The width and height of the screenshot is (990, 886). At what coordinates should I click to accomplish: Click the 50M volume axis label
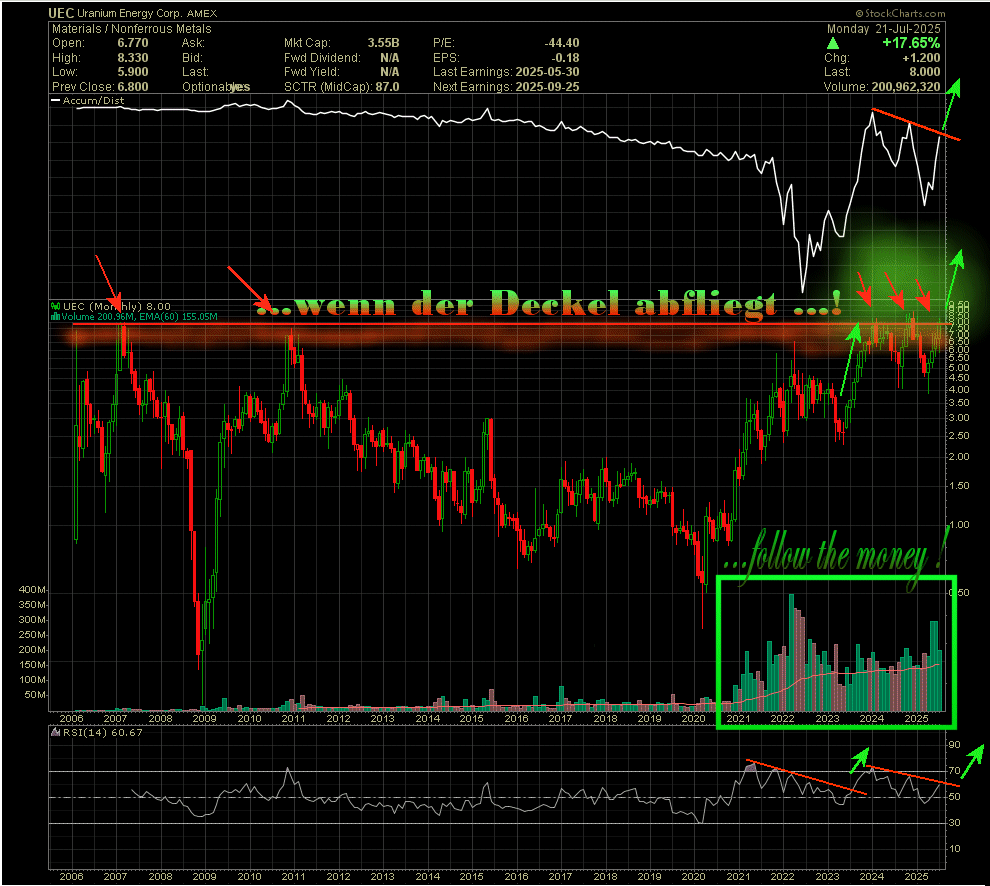pyautogui.click(x=35, y=695)
